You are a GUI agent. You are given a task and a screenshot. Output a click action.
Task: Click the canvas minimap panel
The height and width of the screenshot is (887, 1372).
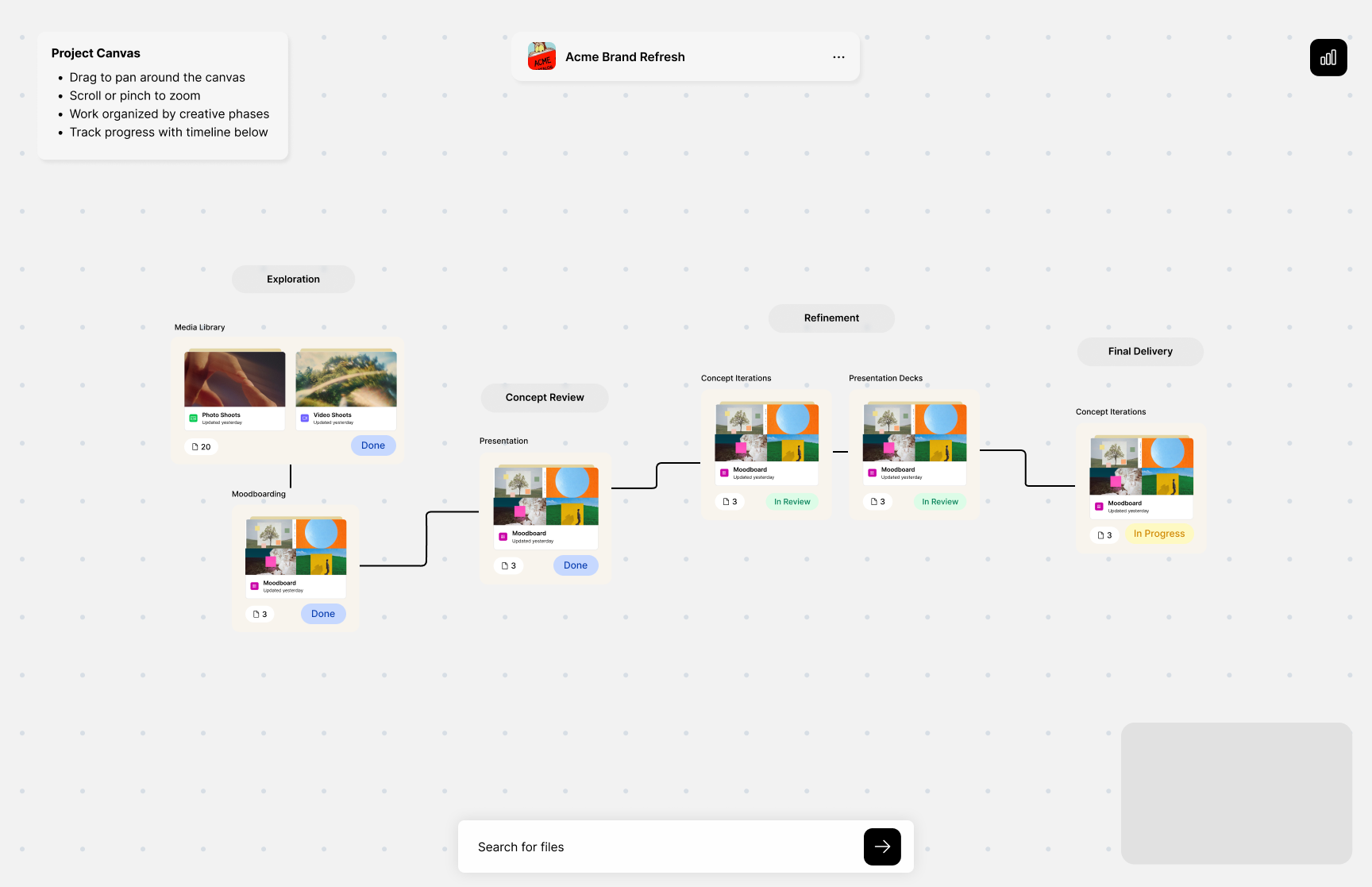point(1236,793)
